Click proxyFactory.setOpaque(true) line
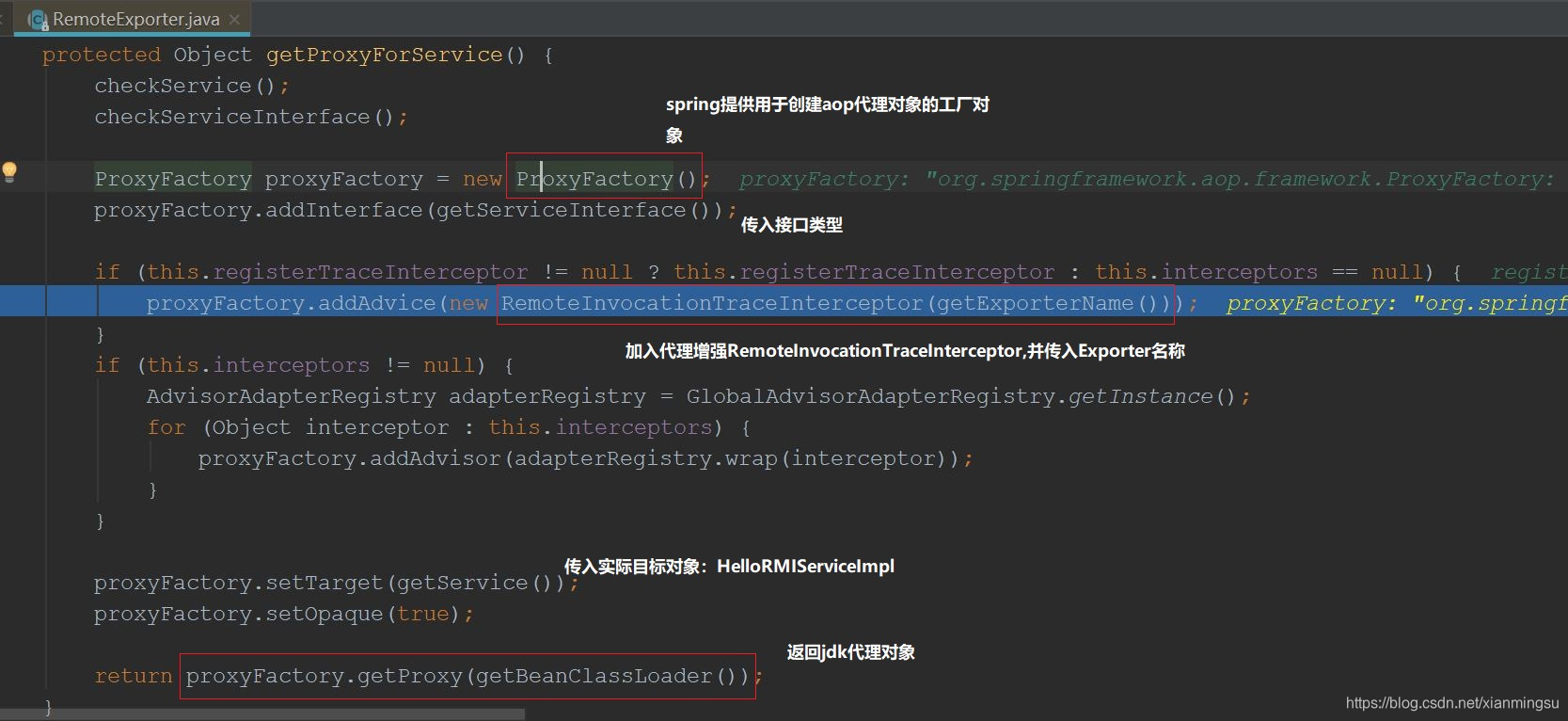This screenshot has height=721, width=1568. pos(283,614)
